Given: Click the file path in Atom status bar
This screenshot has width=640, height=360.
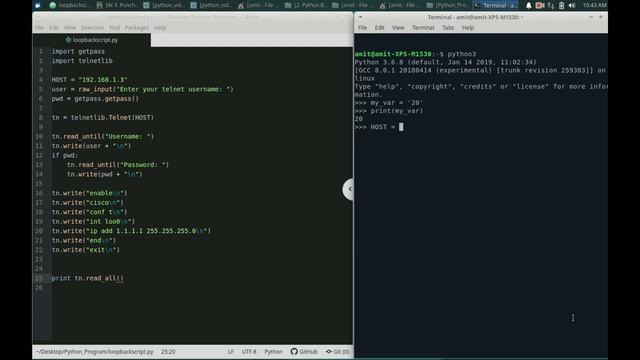Looking at the screenshot, I should click(x=94, y=351).
